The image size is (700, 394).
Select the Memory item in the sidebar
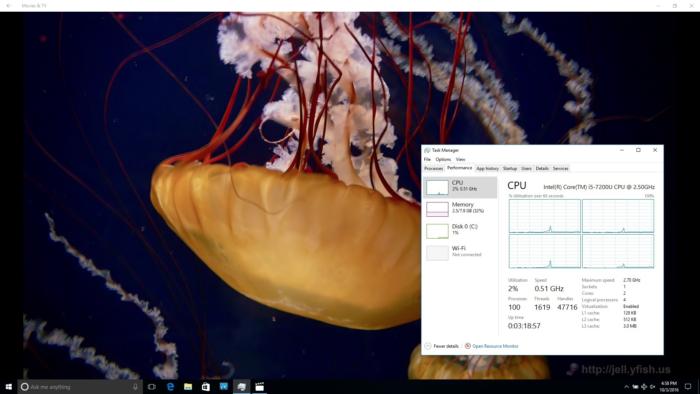[x=460, y=209]
